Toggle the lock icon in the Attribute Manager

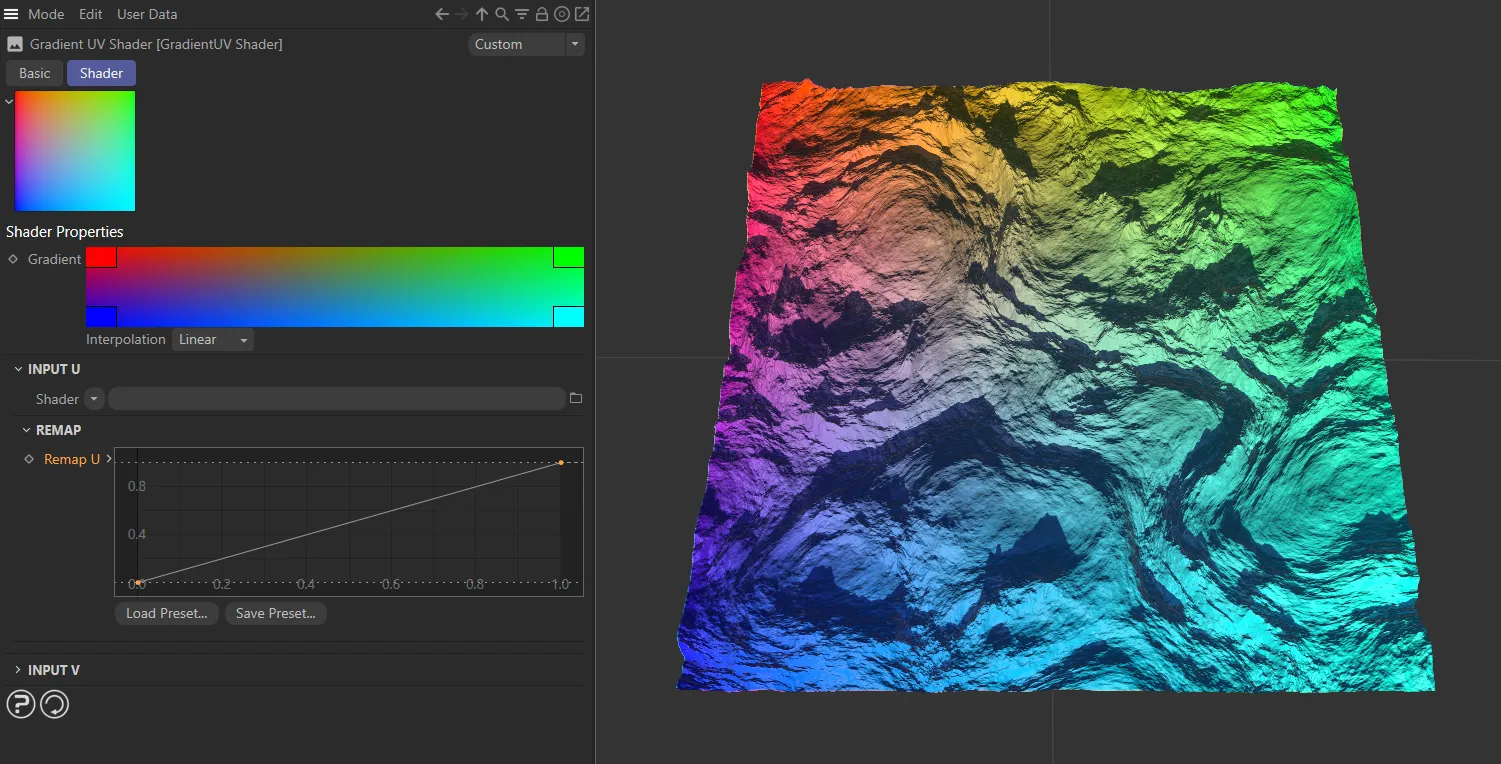(x=541, y=14)
